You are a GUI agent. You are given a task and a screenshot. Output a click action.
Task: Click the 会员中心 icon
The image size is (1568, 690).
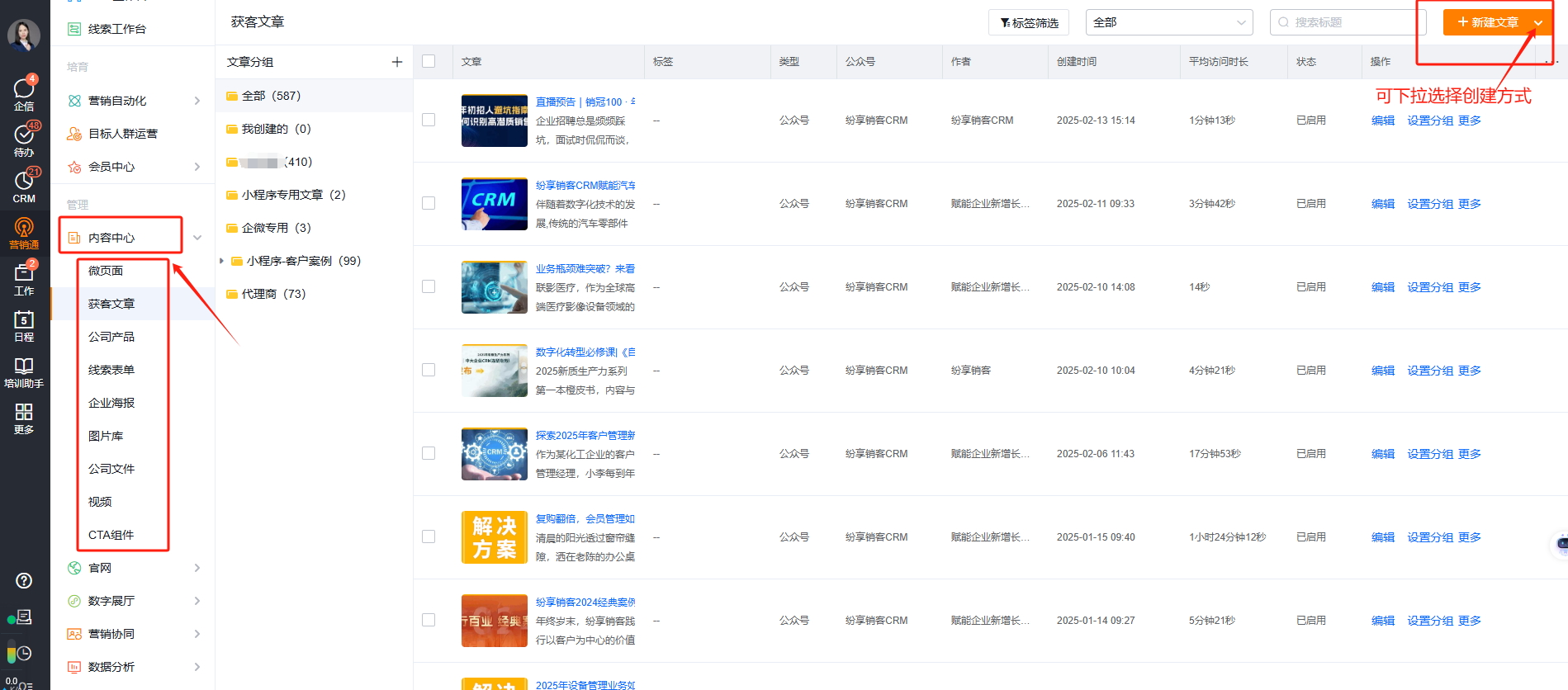pyautogui.click(x=74, y=167)
